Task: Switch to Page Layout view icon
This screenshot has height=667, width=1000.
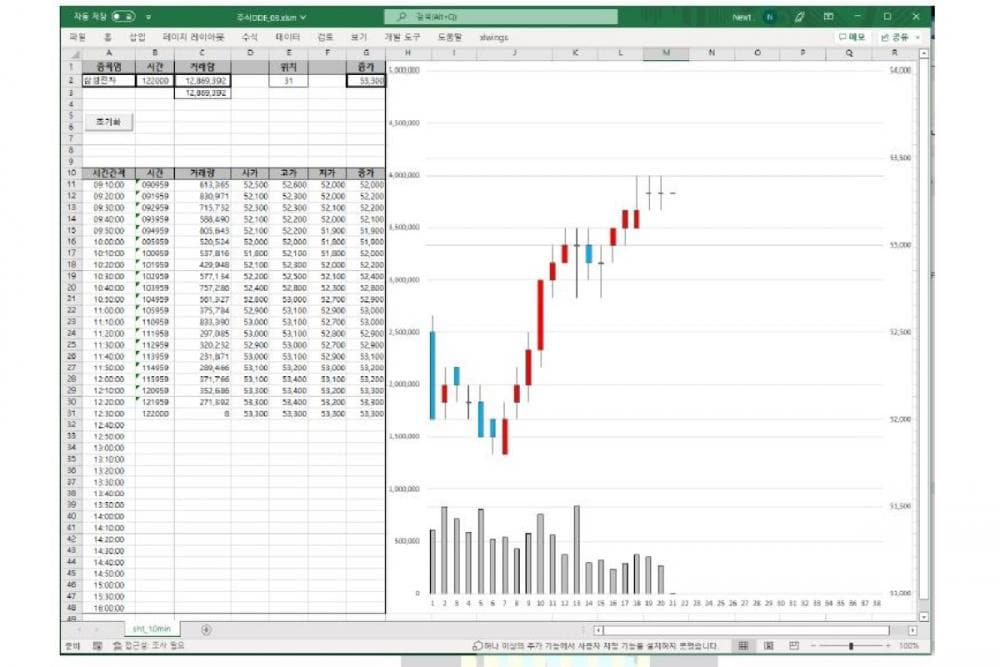Action: pyautogui.click(x=769, y=646)
